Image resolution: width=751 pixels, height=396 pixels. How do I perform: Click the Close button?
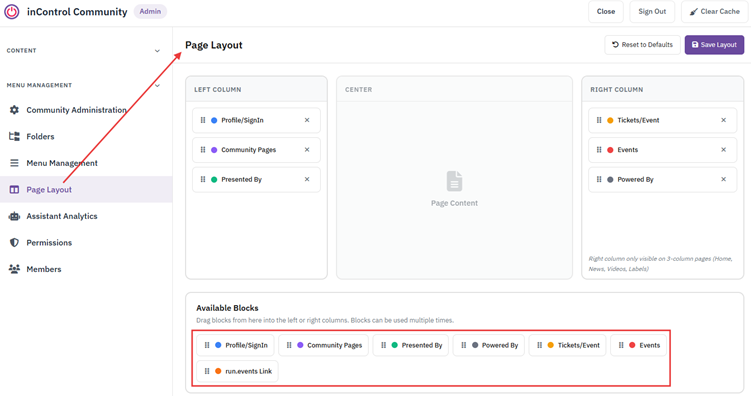tap(606, 11)
